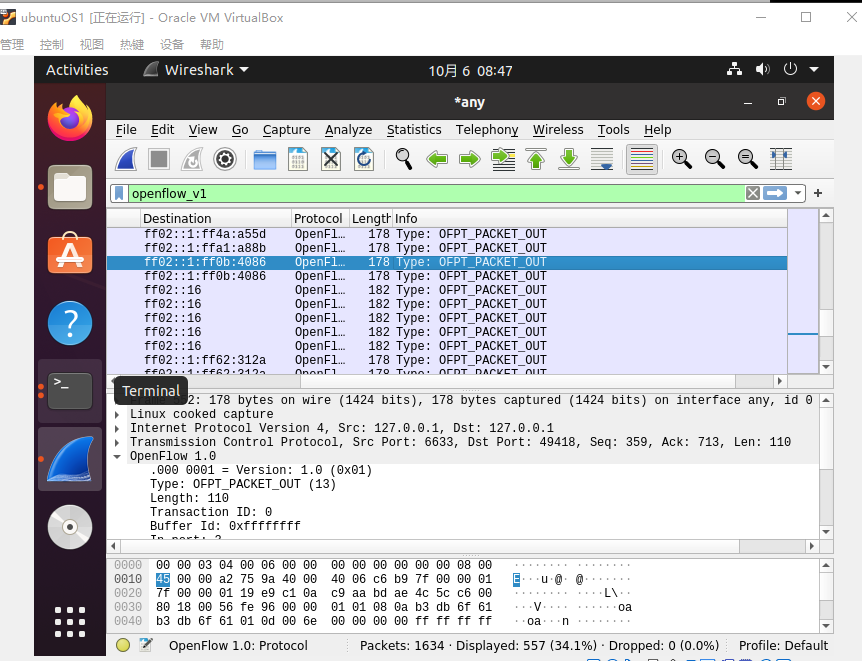Open the Capture menu

click(286, 130)
